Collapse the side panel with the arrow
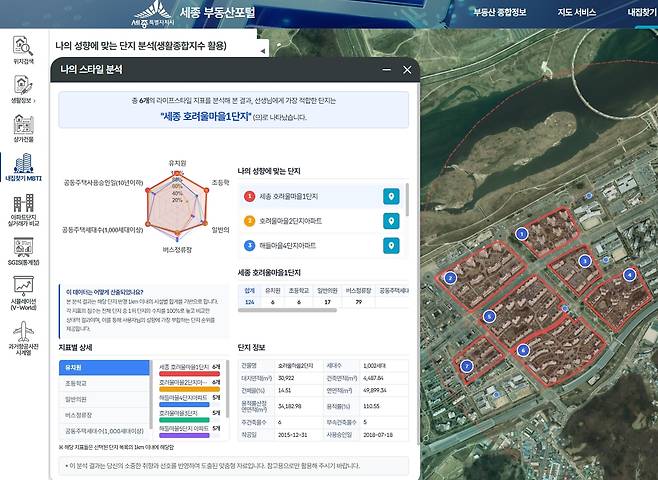Image resolution: width=658 pixels, height=480 pixels. [x=263, y=51]
